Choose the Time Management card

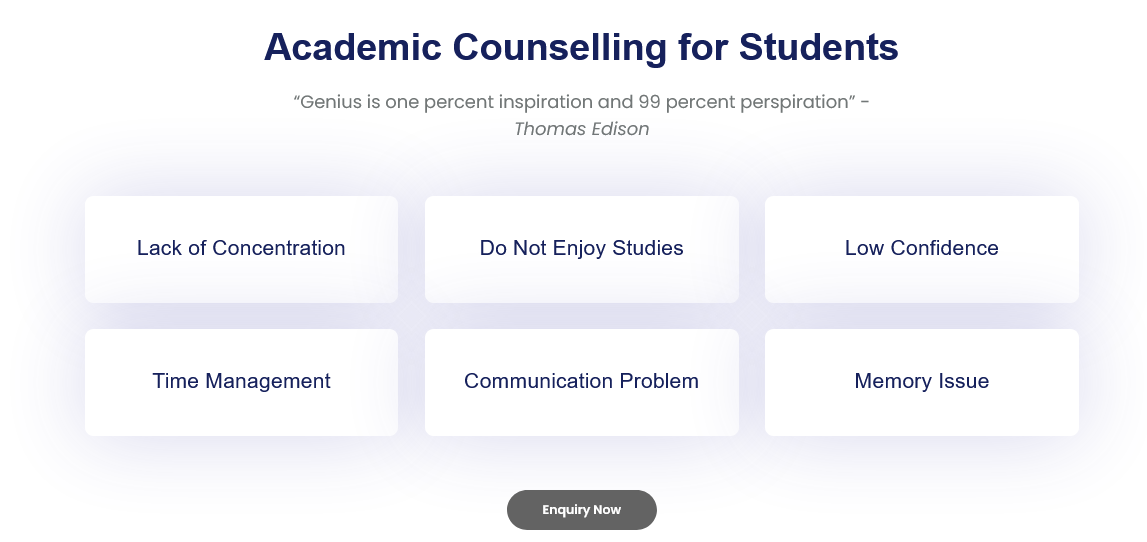point(241,382)
